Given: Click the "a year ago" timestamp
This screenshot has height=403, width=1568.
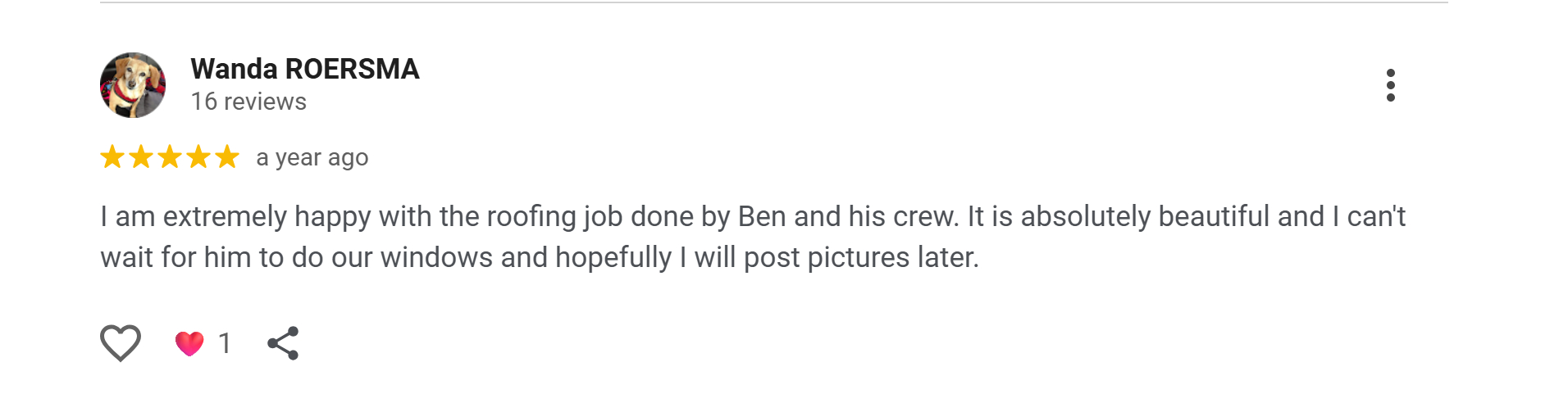Looking at the screenshot, I should click(312, 157).
